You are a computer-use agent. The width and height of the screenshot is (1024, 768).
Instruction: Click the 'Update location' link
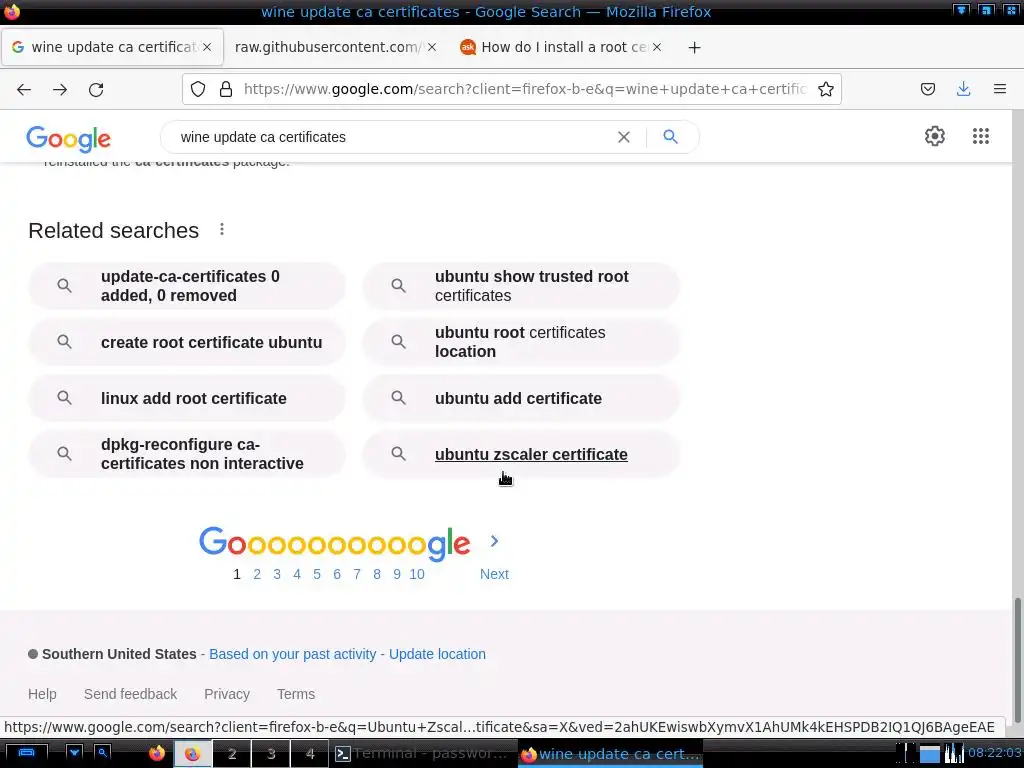coord(437,654)
